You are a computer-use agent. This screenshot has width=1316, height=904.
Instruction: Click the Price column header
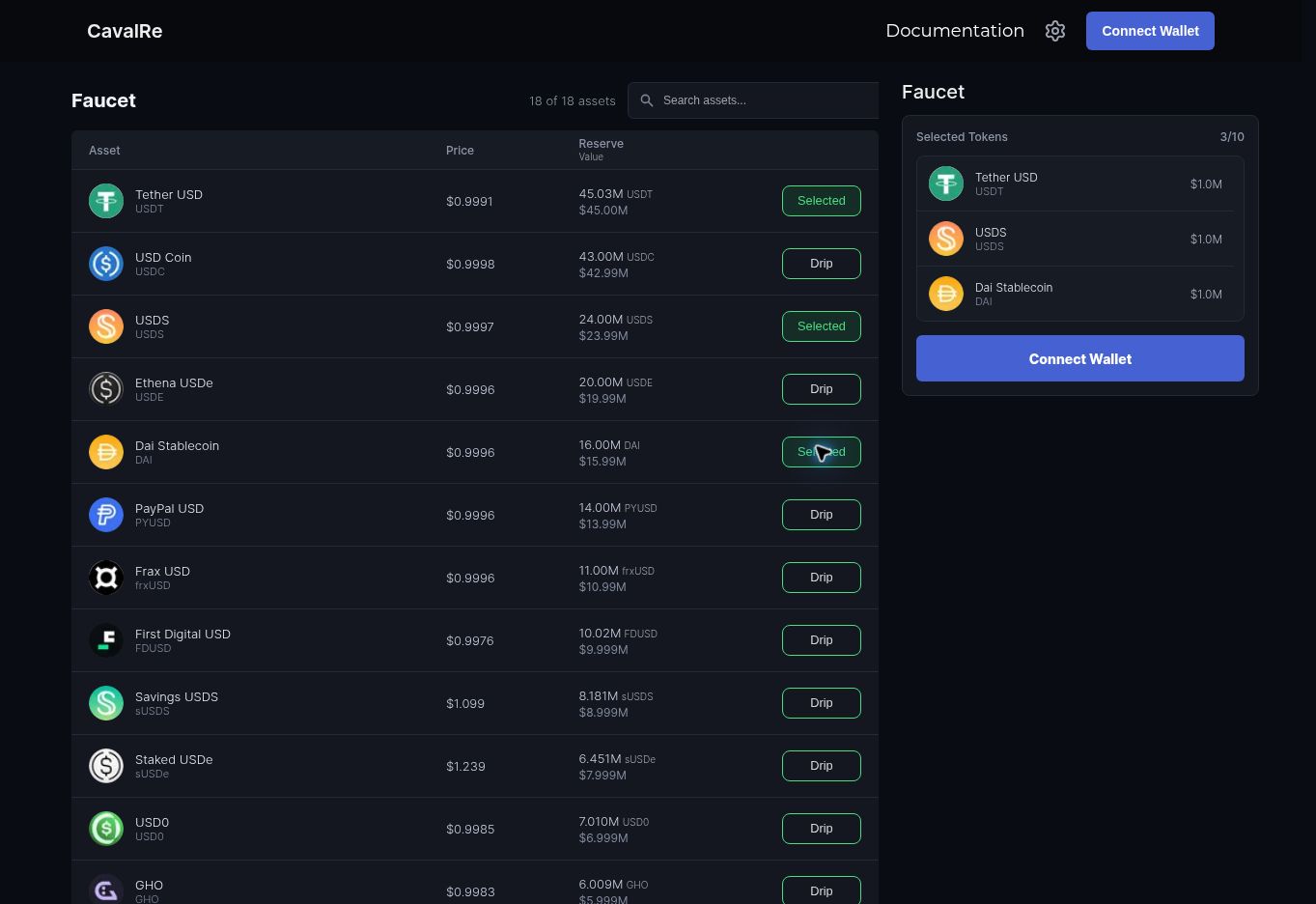(x=460, y=151)
